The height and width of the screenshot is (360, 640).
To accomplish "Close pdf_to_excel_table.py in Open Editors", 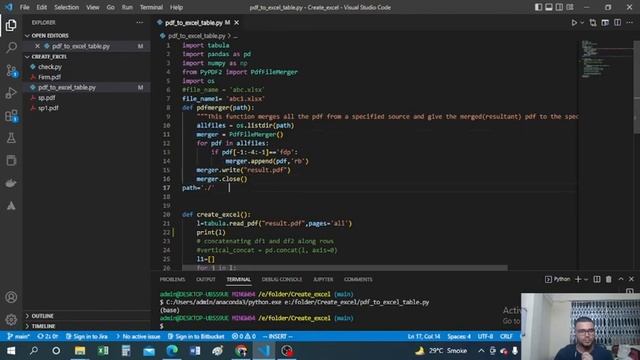I will point(38,46).
